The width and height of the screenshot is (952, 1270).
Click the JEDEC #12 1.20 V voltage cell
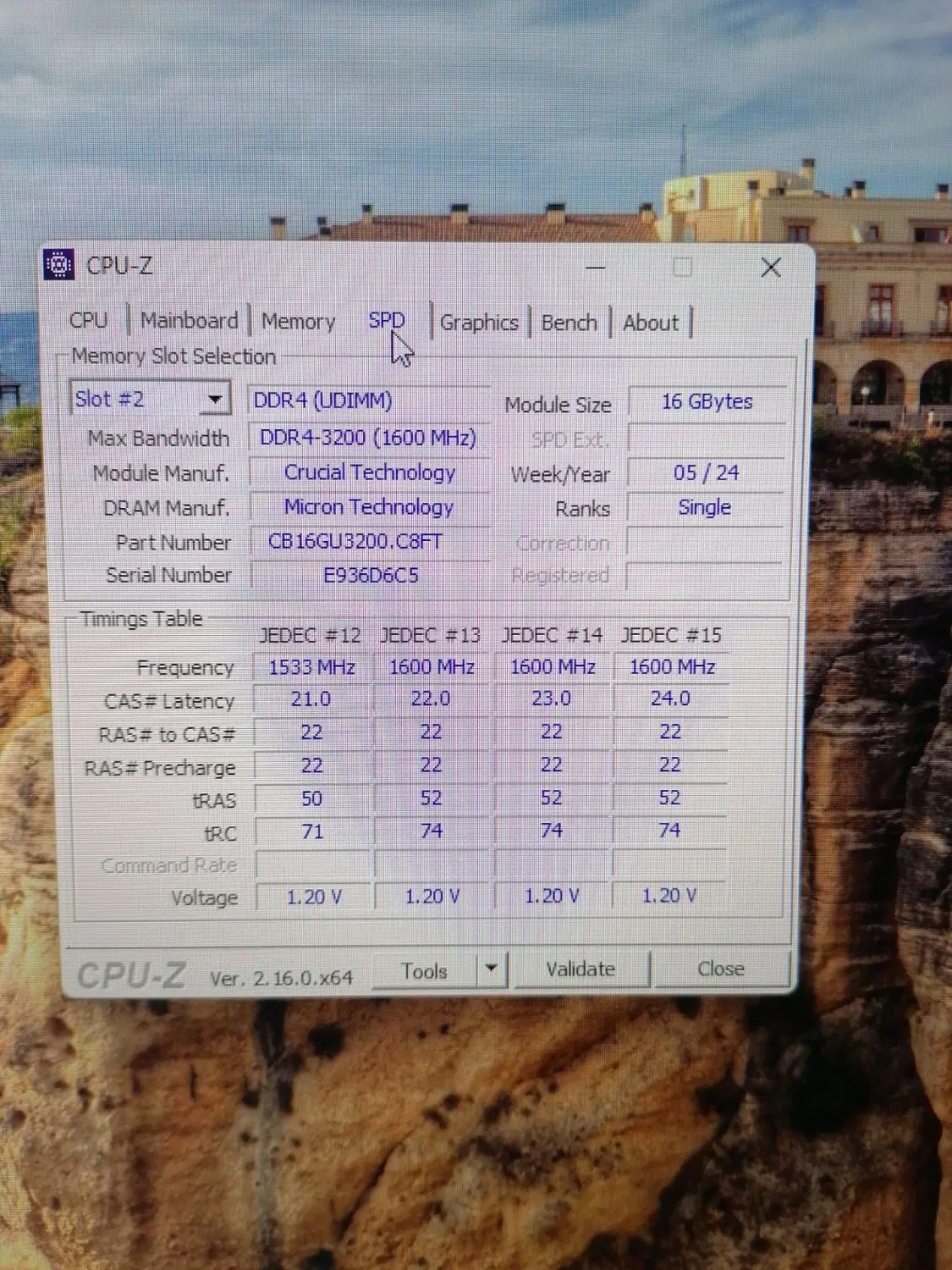(x=313, y=897)
